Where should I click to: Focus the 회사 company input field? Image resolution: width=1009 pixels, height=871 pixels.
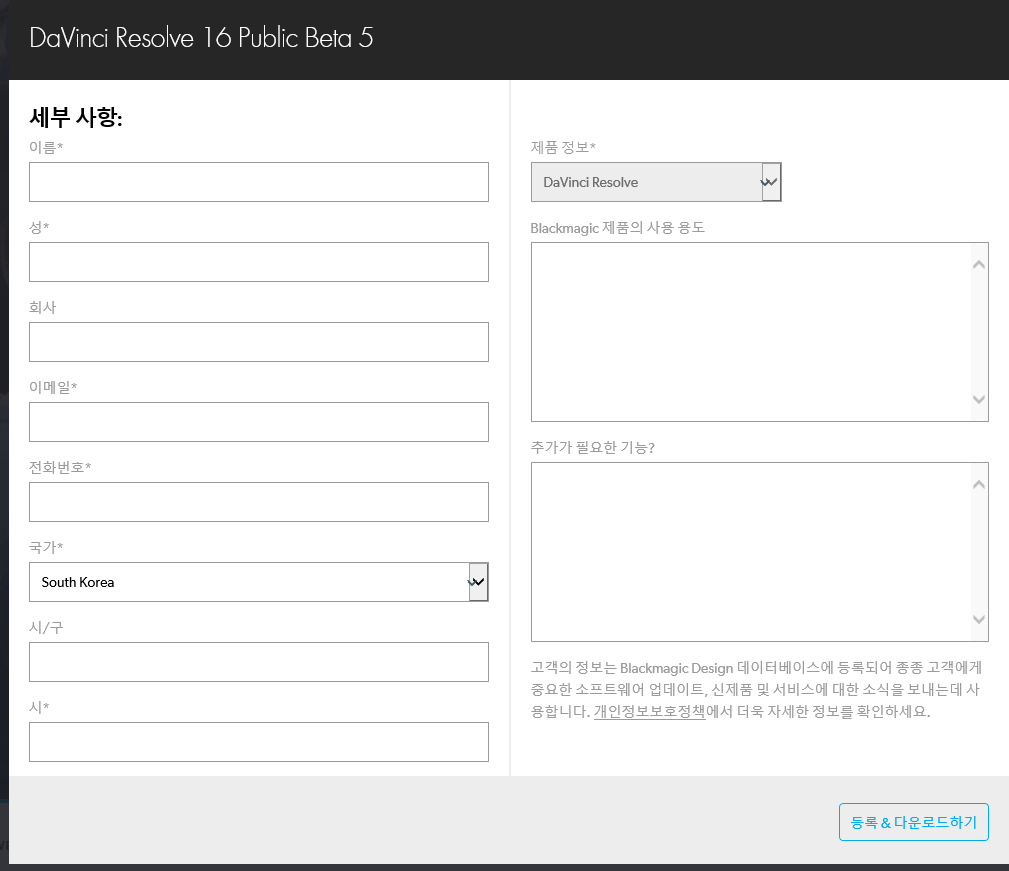coord(259,342)
